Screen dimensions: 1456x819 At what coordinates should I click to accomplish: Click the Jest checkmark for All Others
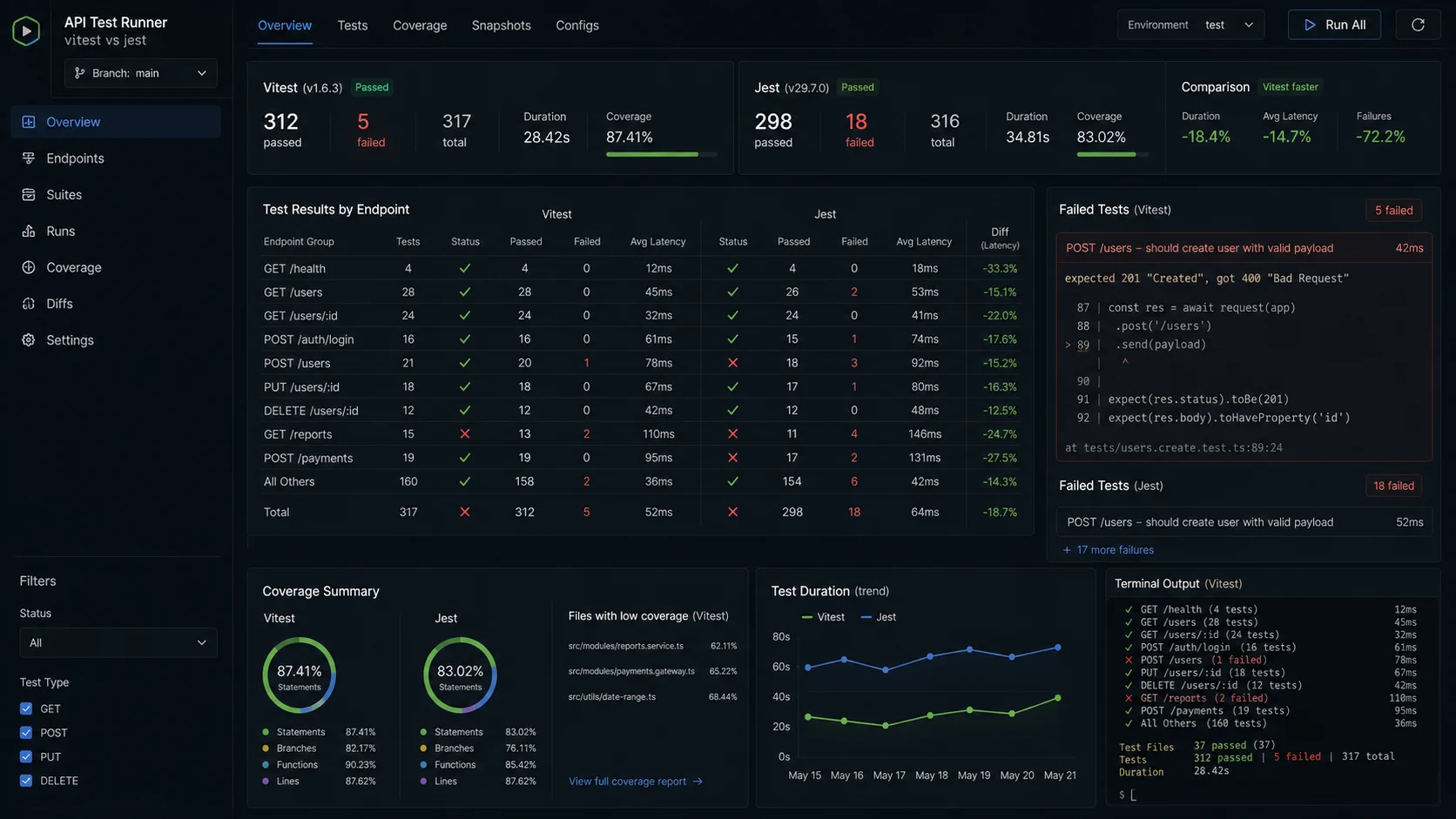[x=732, y=481]
